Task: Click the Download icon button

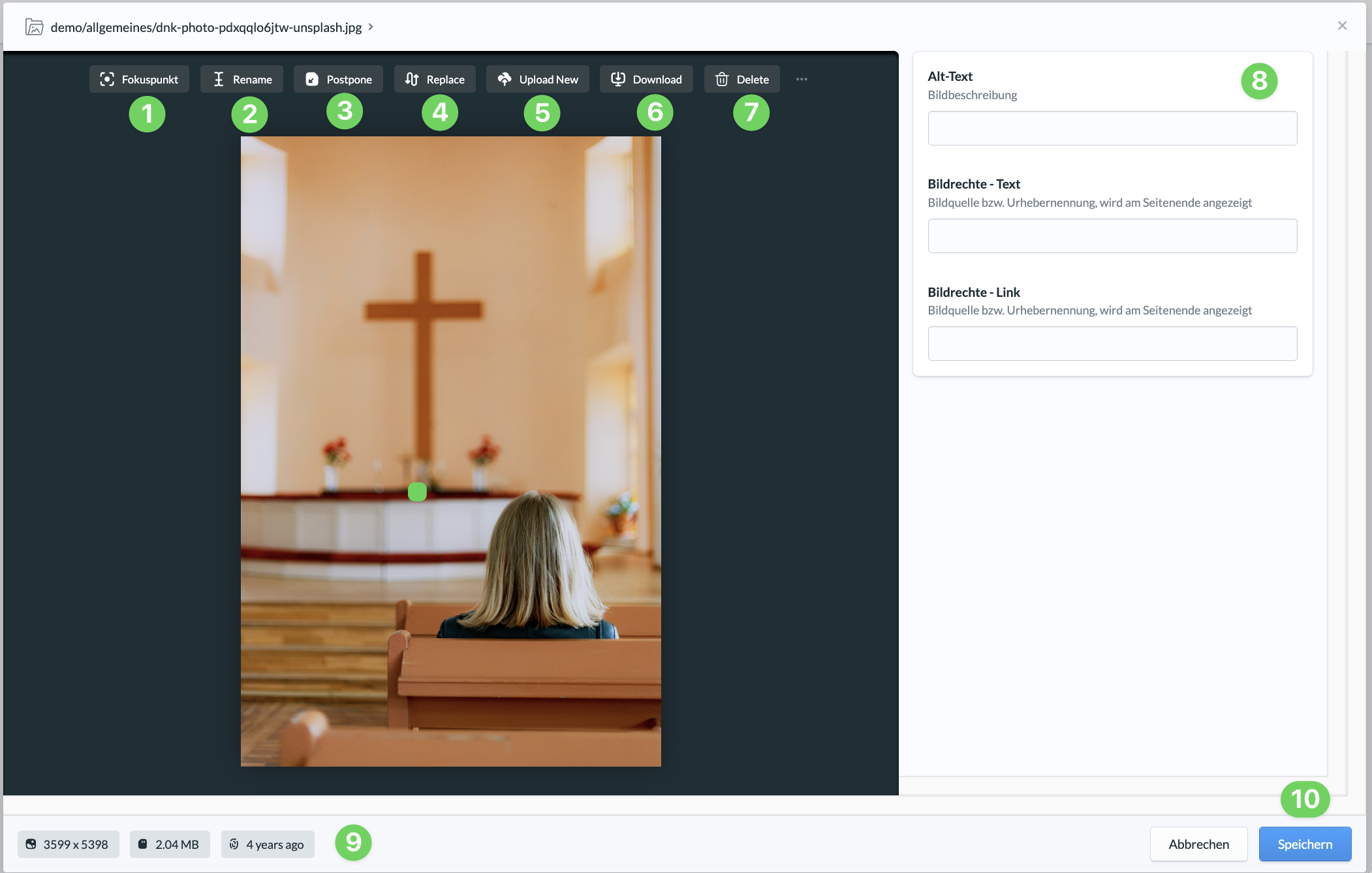Action: (x=617, y=79)
